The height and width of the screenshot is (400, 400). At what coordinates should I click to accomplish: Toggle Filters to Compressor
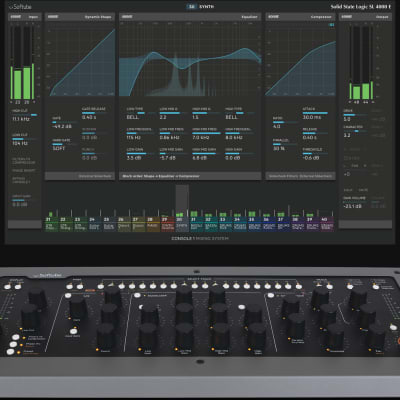coord(24,161)
